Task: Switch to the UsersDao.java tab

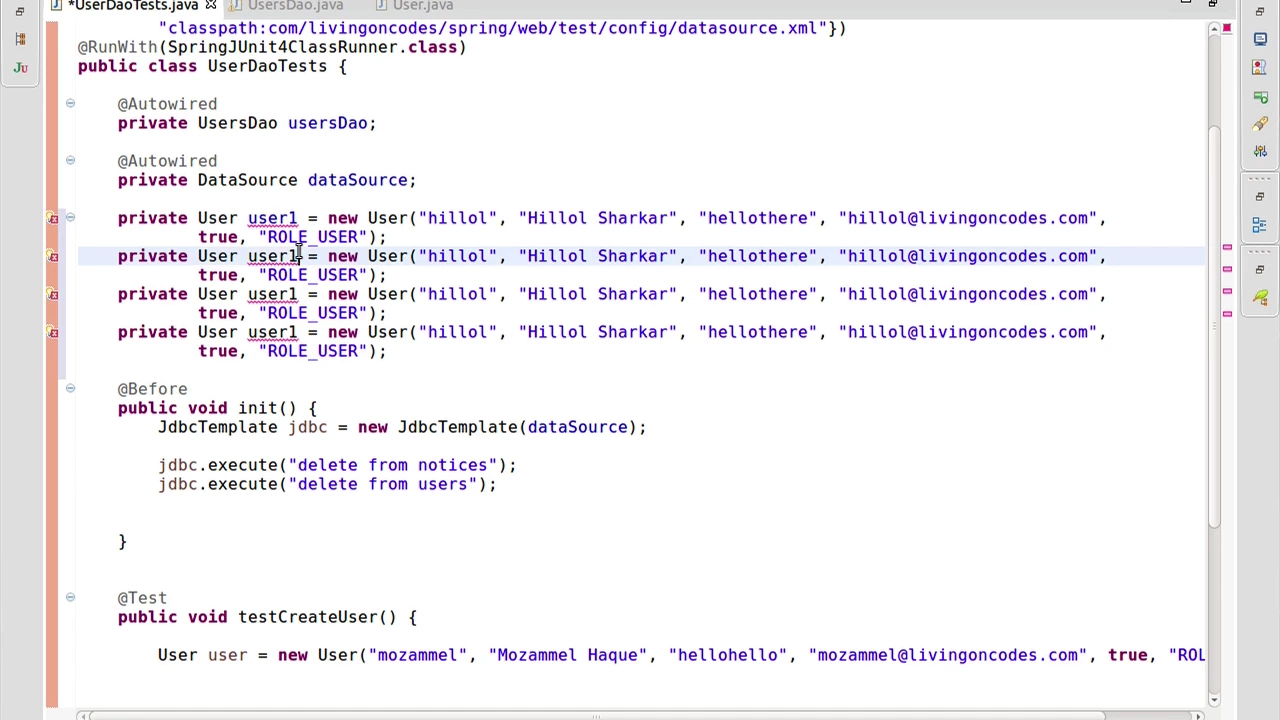Action: tap(295, 5)
